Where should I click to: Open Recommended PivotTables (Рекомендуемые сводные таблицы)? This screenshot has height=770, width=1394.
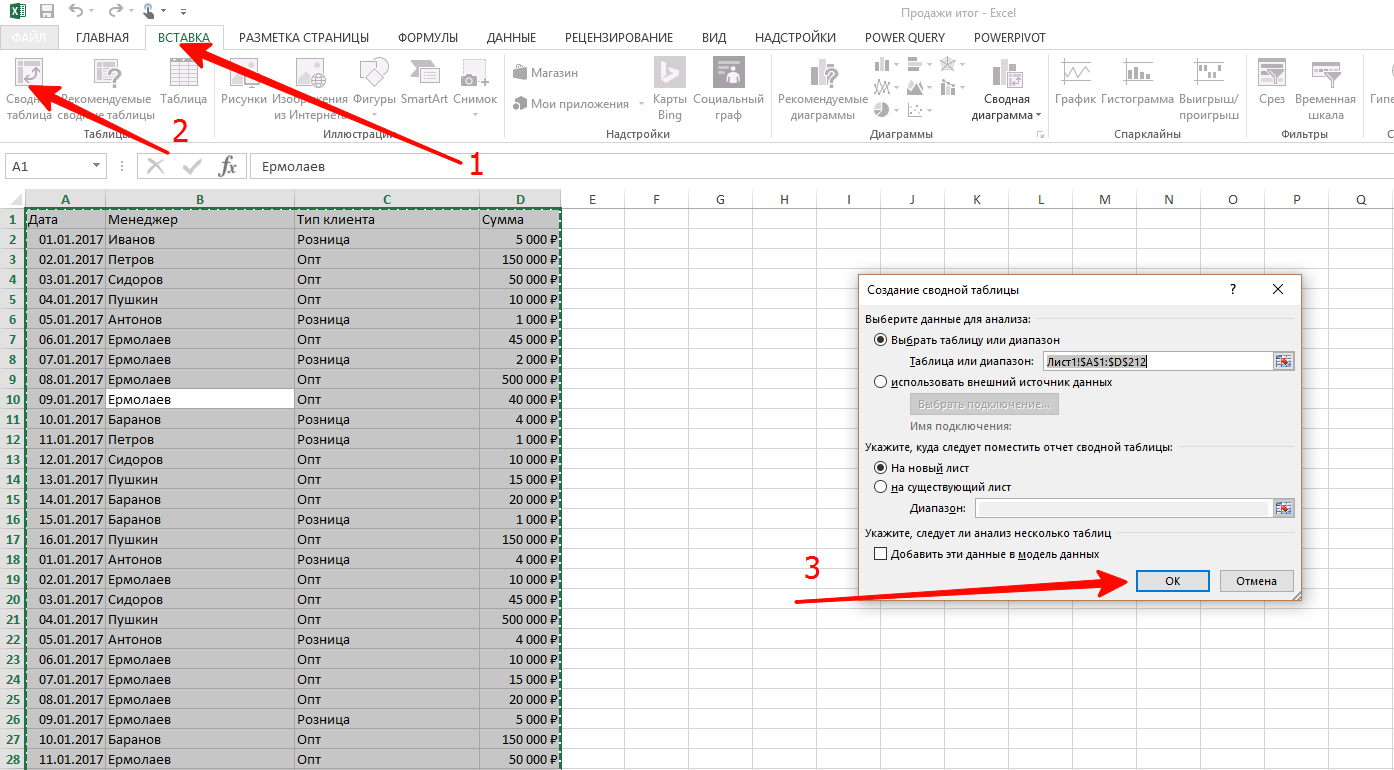tap(106, 90)
